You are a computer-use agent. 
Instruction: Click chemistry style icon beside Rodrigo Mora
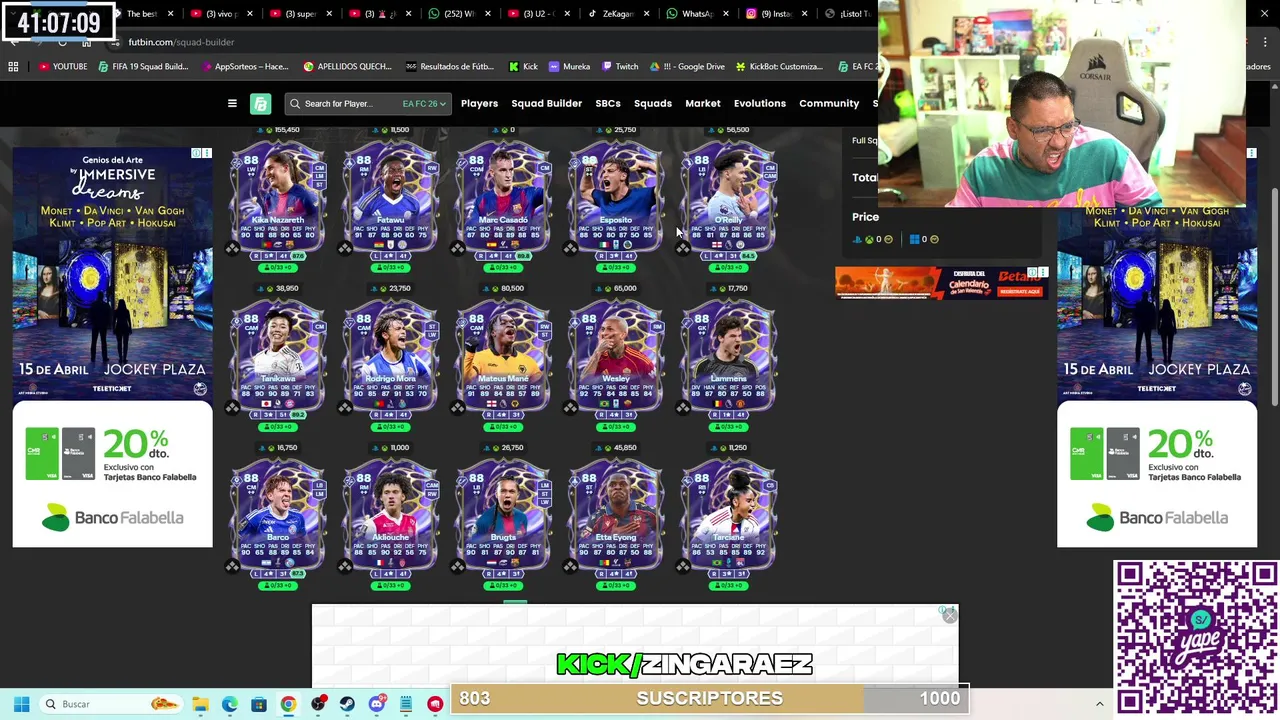(x=345, y=407)
